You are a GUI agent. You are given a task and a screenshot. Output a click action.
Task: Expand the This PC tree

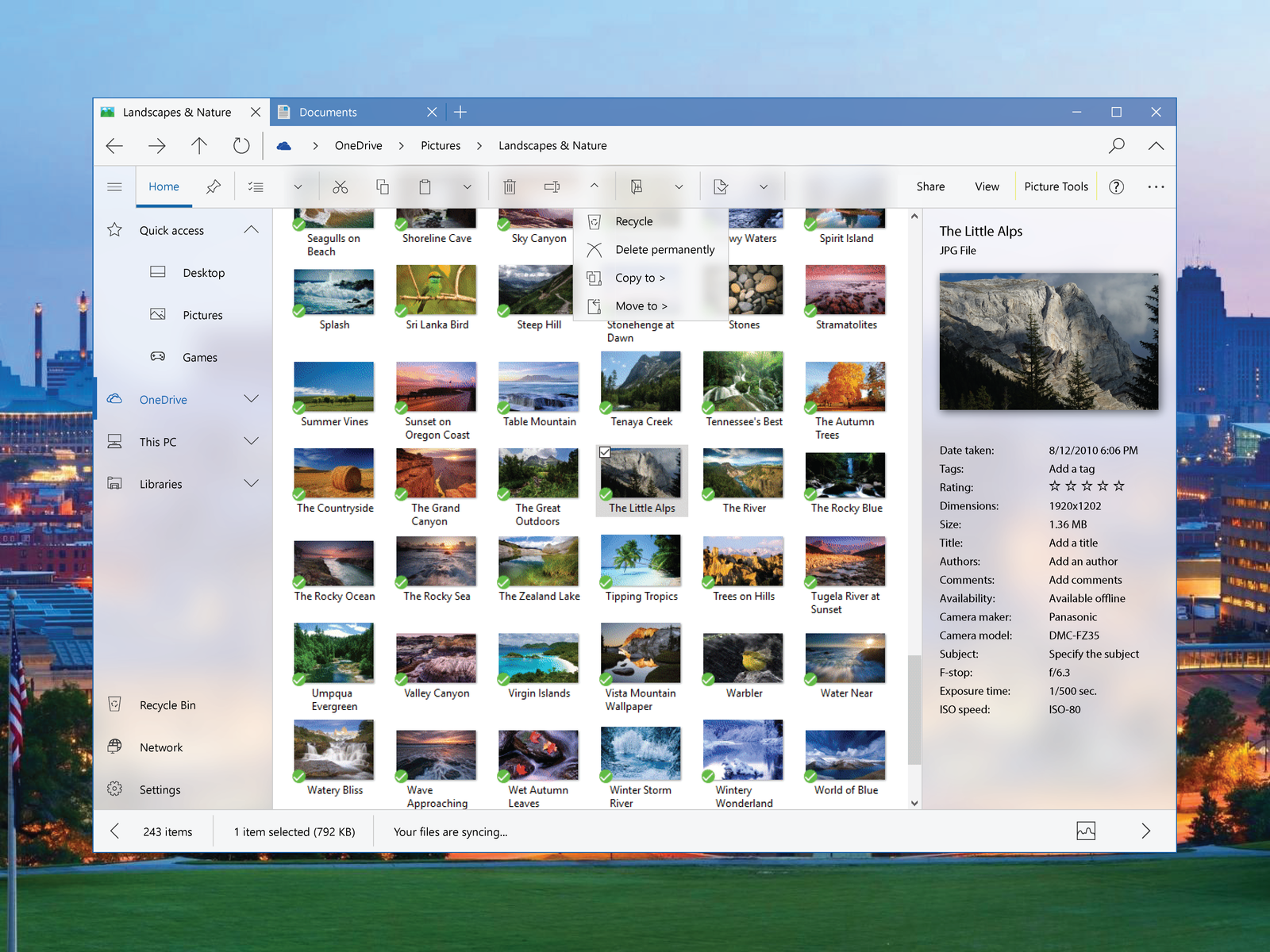pos(252,441)
